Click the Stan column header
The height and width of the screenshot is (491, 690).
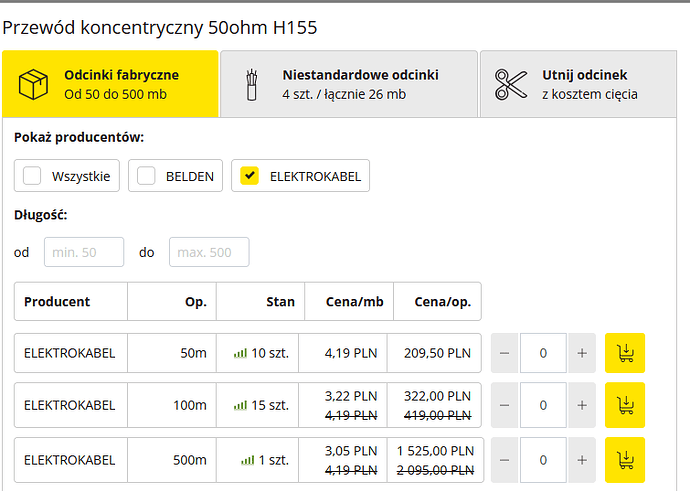pos(261,301)
